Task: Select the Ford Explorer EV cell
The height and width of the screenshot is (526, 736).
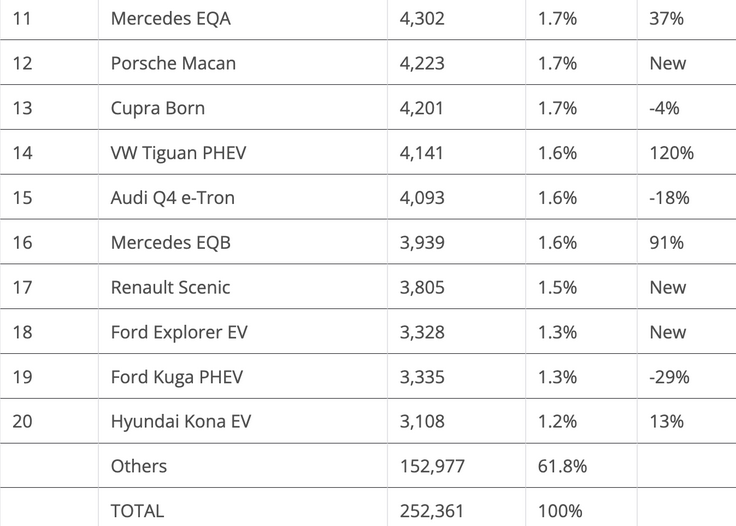Action: point(180,333)
